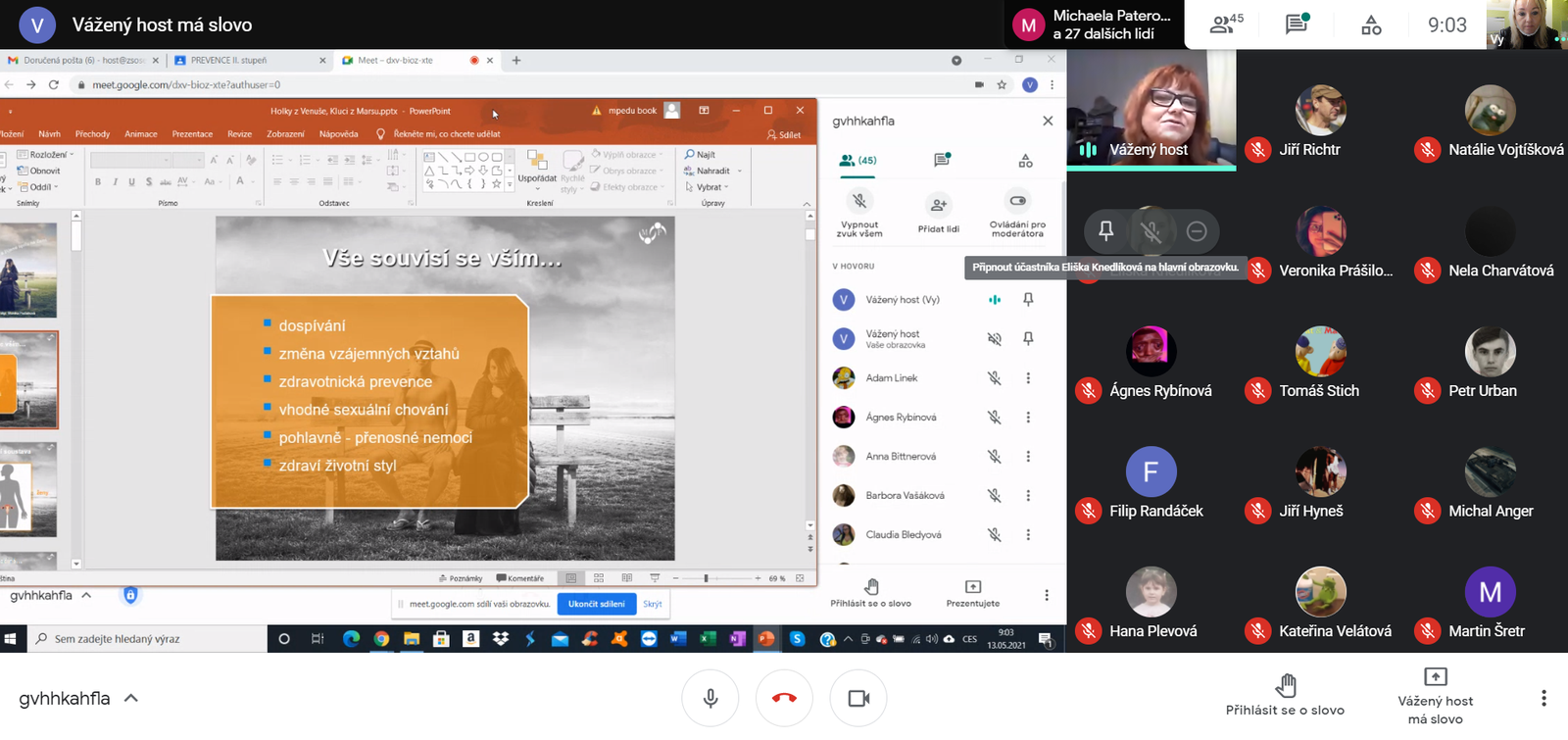This screenshot has width=1568, height=740.
Task: Click the shared browser address bar URL
Action: (186, 85)
